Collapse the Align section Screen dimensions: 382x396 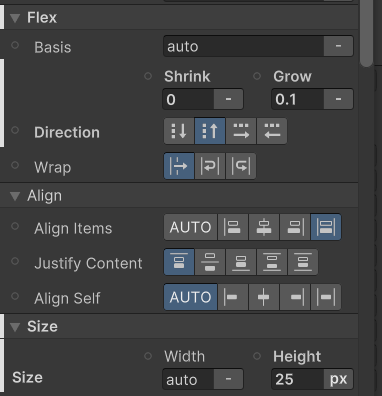(15, 196)
